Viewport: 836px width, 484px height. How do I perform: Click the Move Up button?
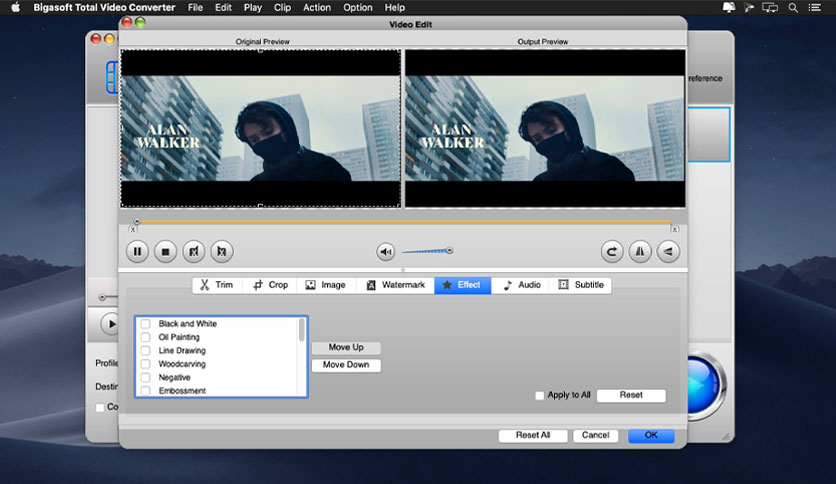coord(346,348)
